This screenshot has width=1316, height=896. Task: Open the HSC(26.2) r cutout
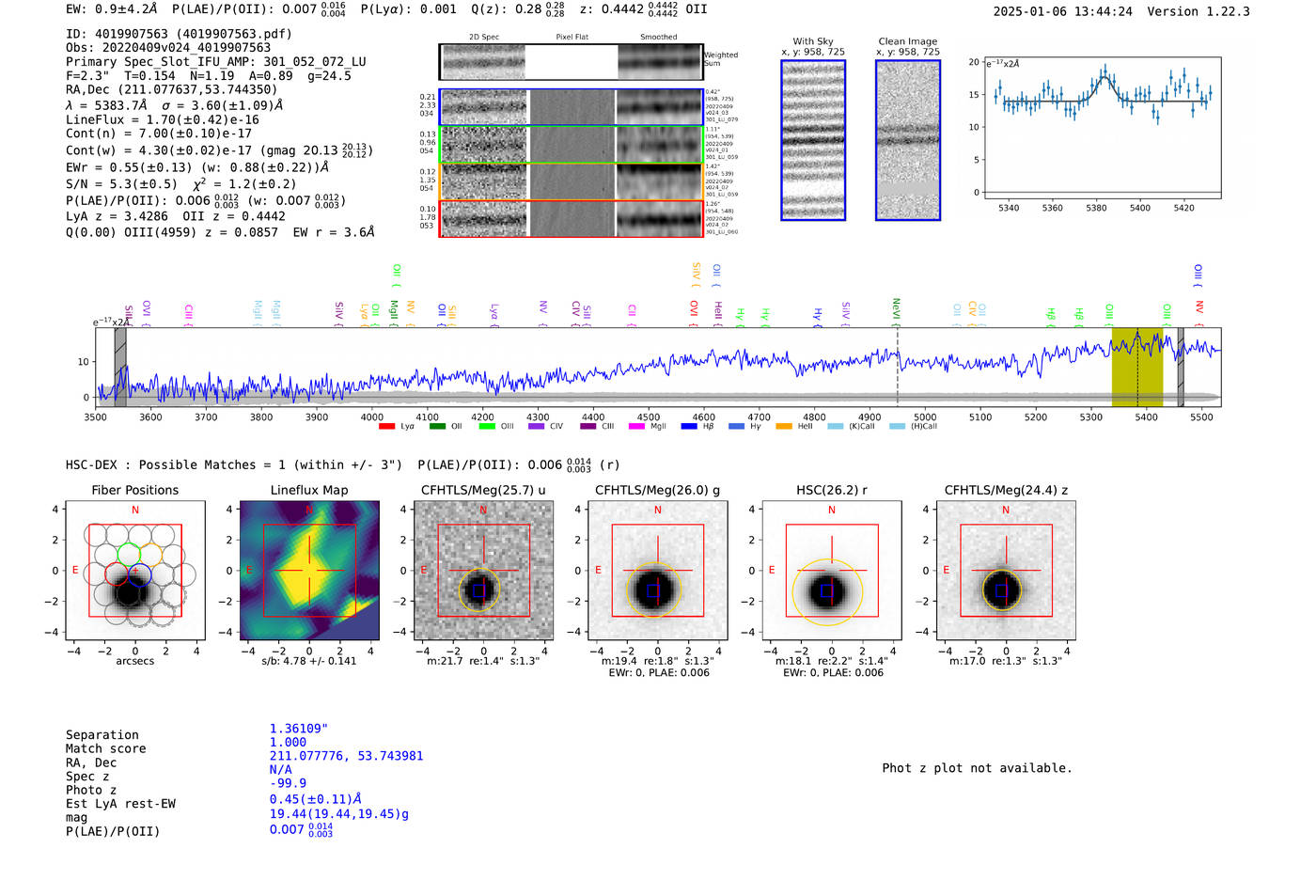832,571
